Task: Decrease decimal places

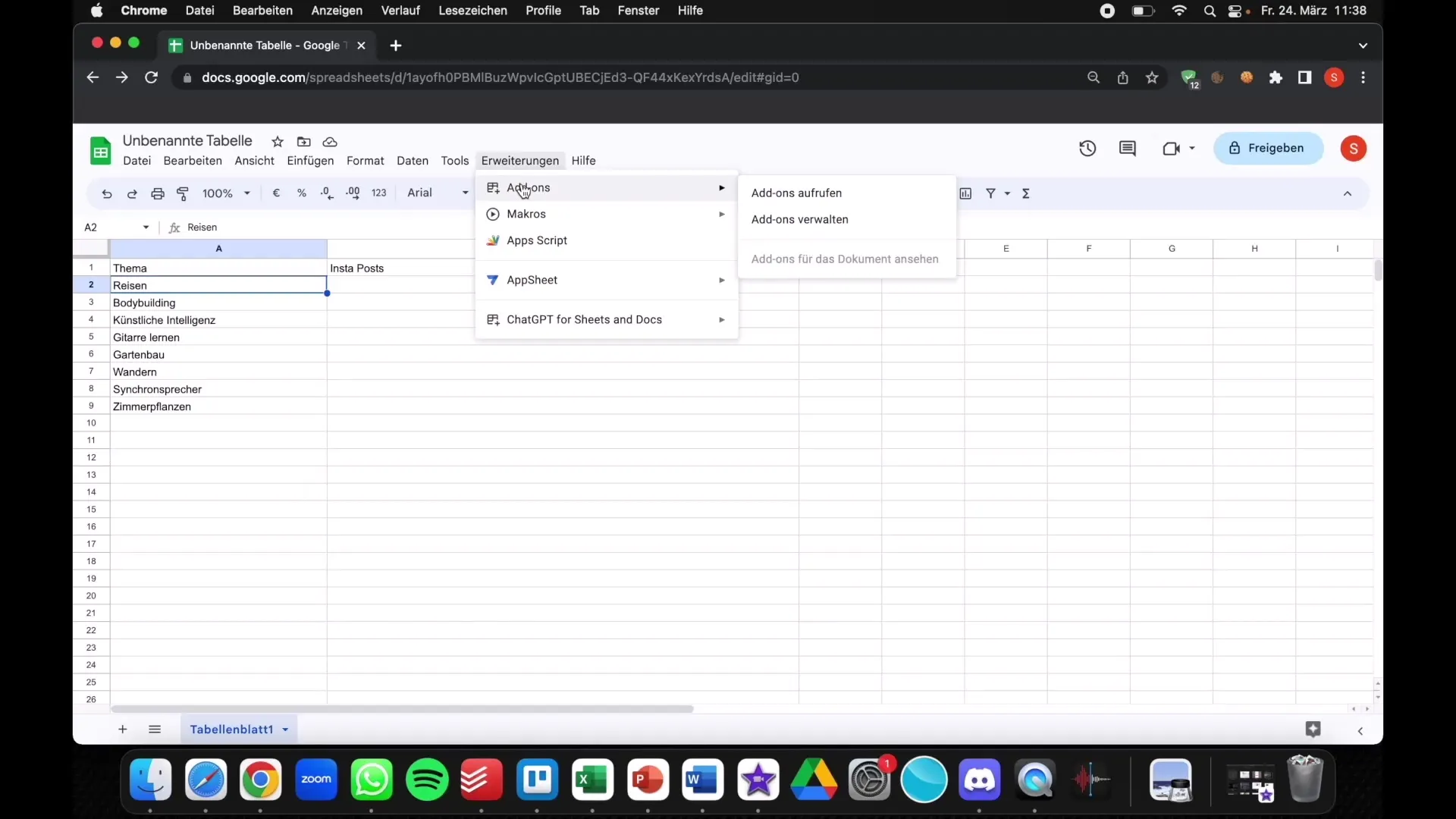Action: click(327, 193)
